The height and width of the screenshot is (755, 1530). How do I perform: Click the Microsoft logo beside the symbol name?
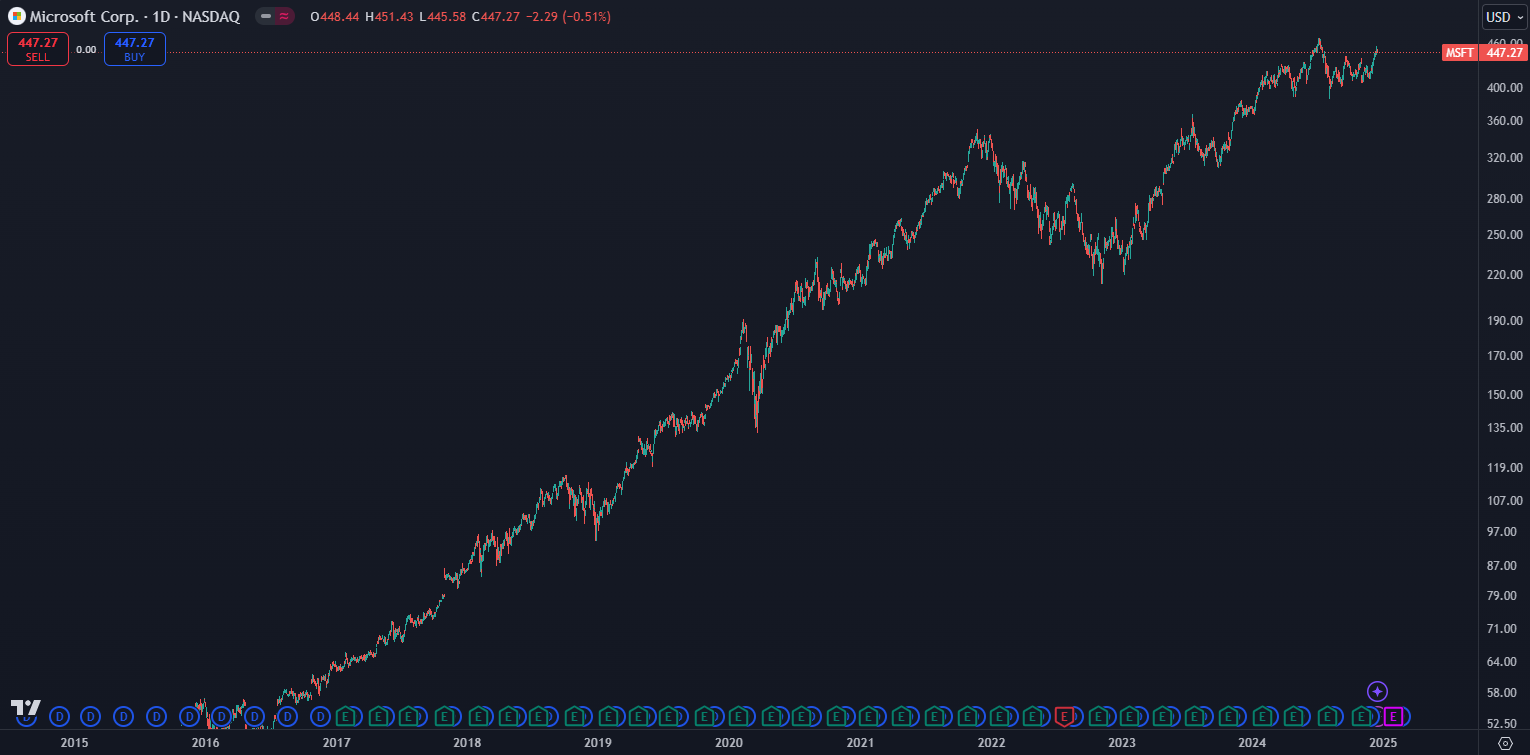tap(17, 17)
